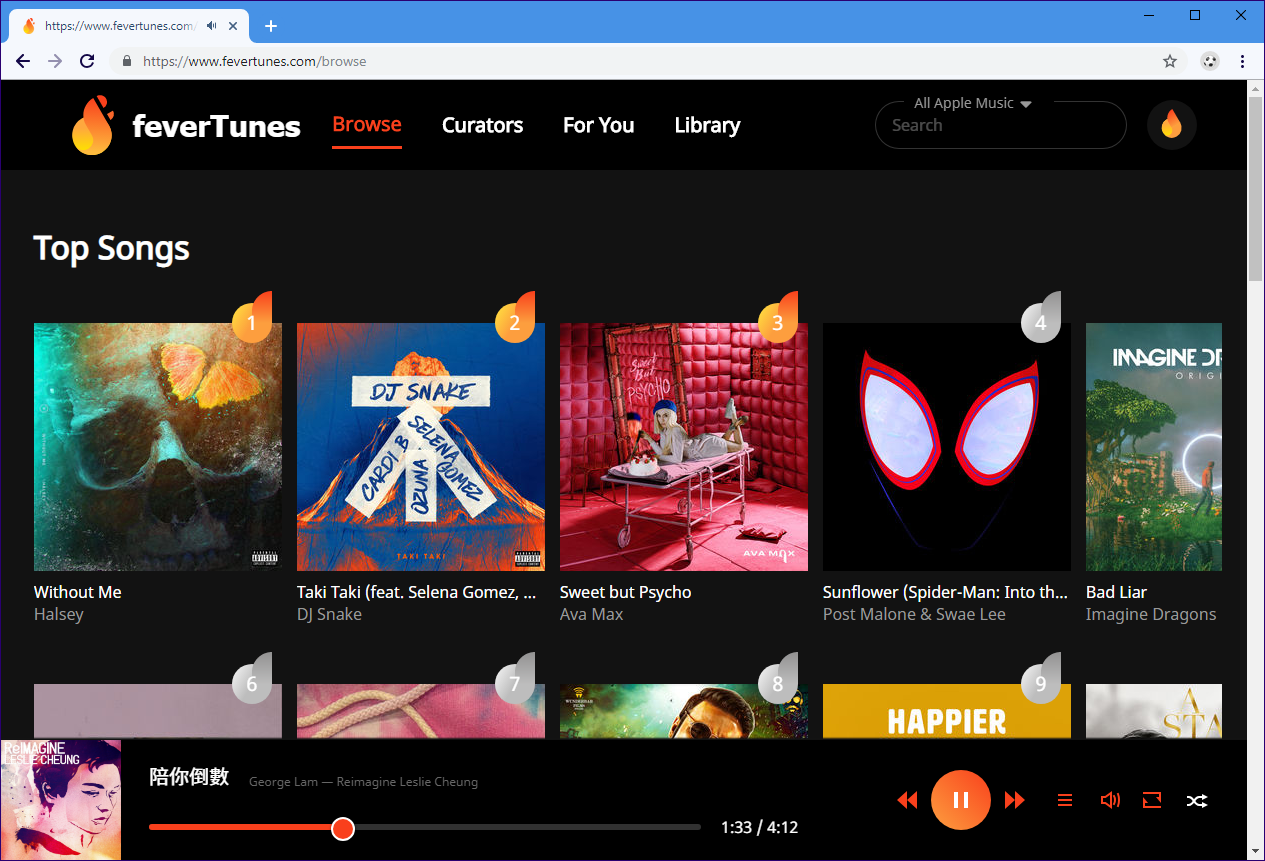Click the 1:33 / 4:12 time display
1265x861 pixels.
click(759, 827)
